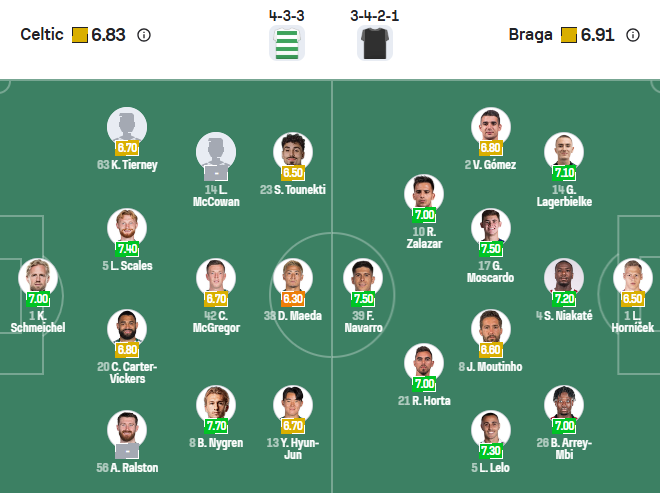Screen dimensions: 660x493
Task: Click Celtic's green striped shirt icon
Action: pos(287,43)
